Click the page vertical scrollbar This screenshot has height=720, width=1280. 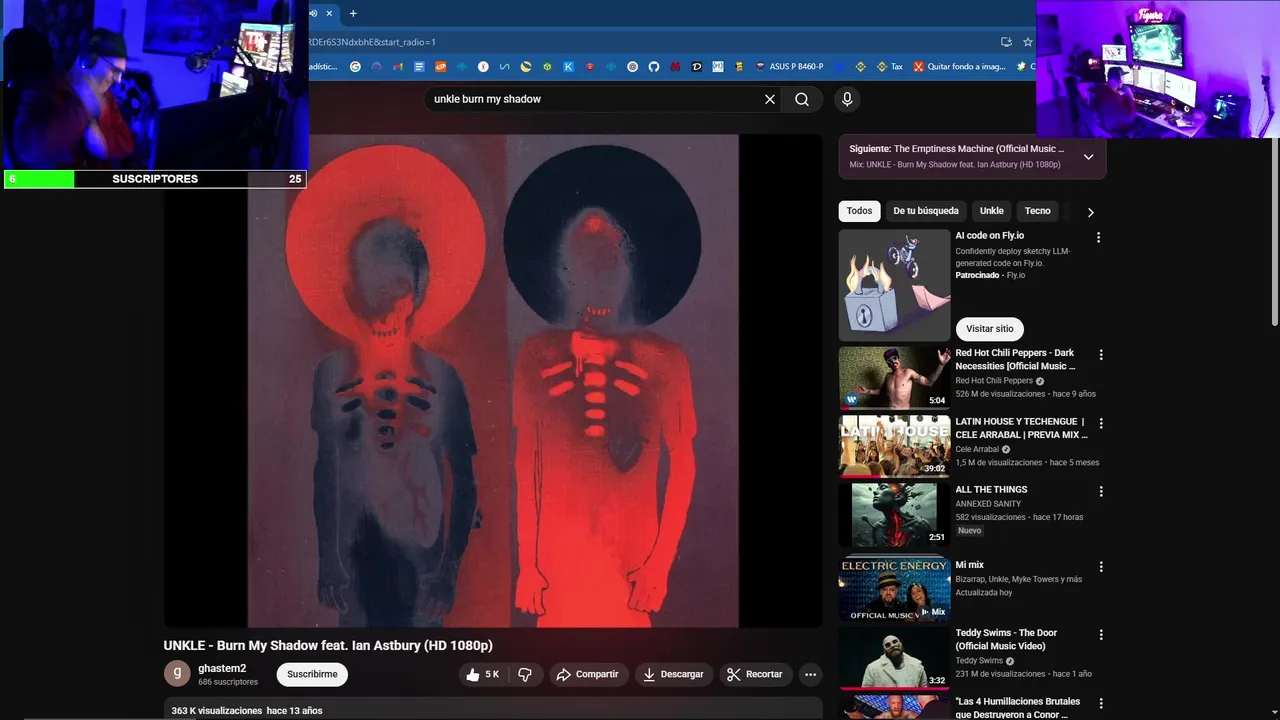click(x=1274, y=230)
